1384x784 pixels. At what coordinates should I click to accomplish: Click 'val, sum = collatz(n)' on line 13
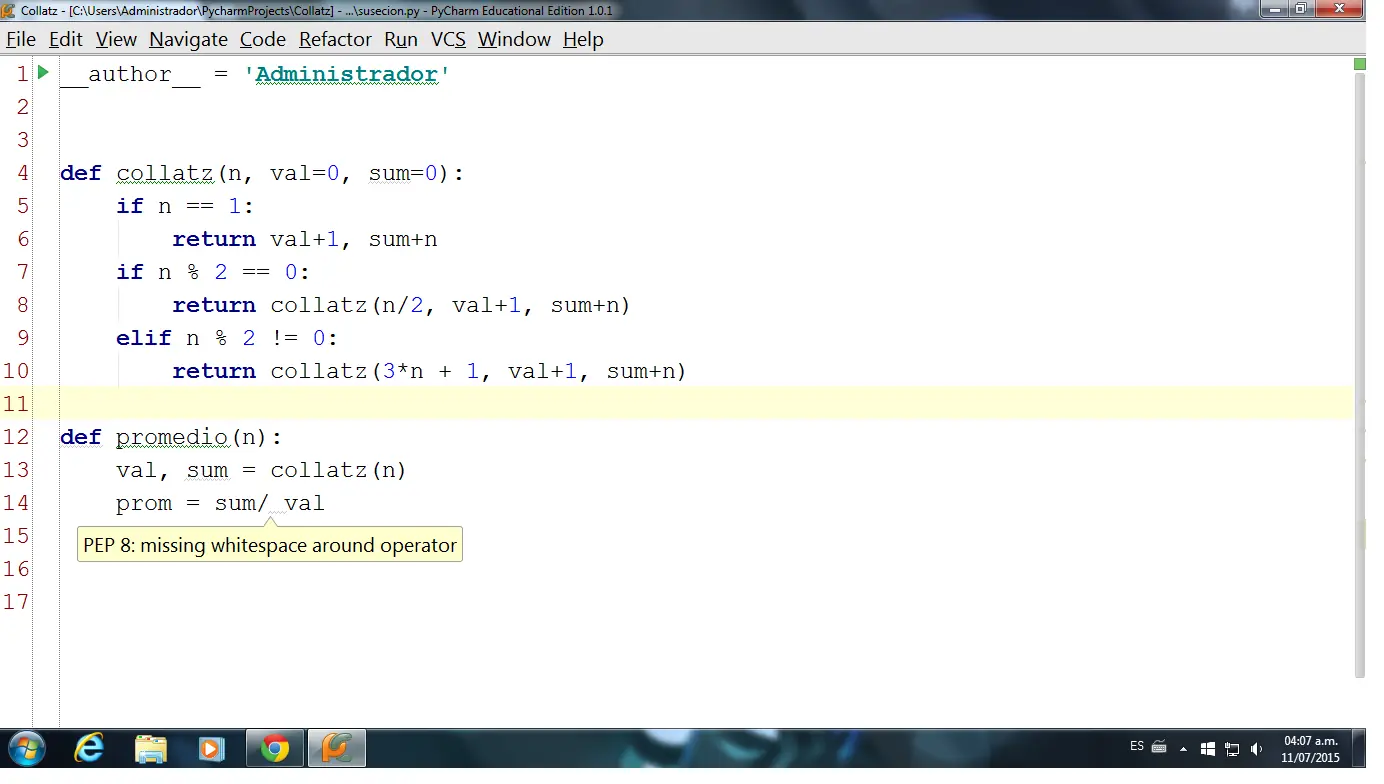[x=261, y=470]
